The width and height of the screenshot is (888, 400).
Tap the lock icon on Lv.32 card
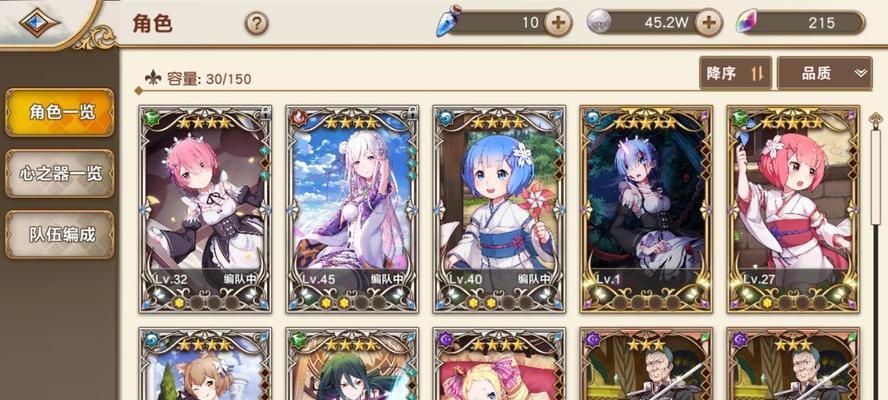point(265,113)
